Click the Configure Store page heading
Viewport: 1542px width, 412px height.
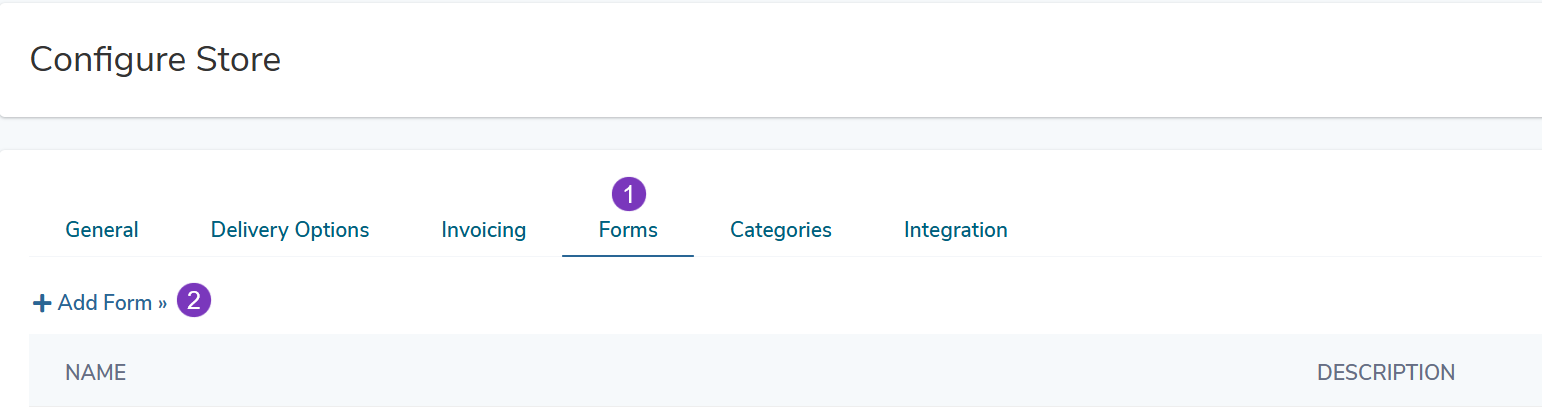click(155, 60)
